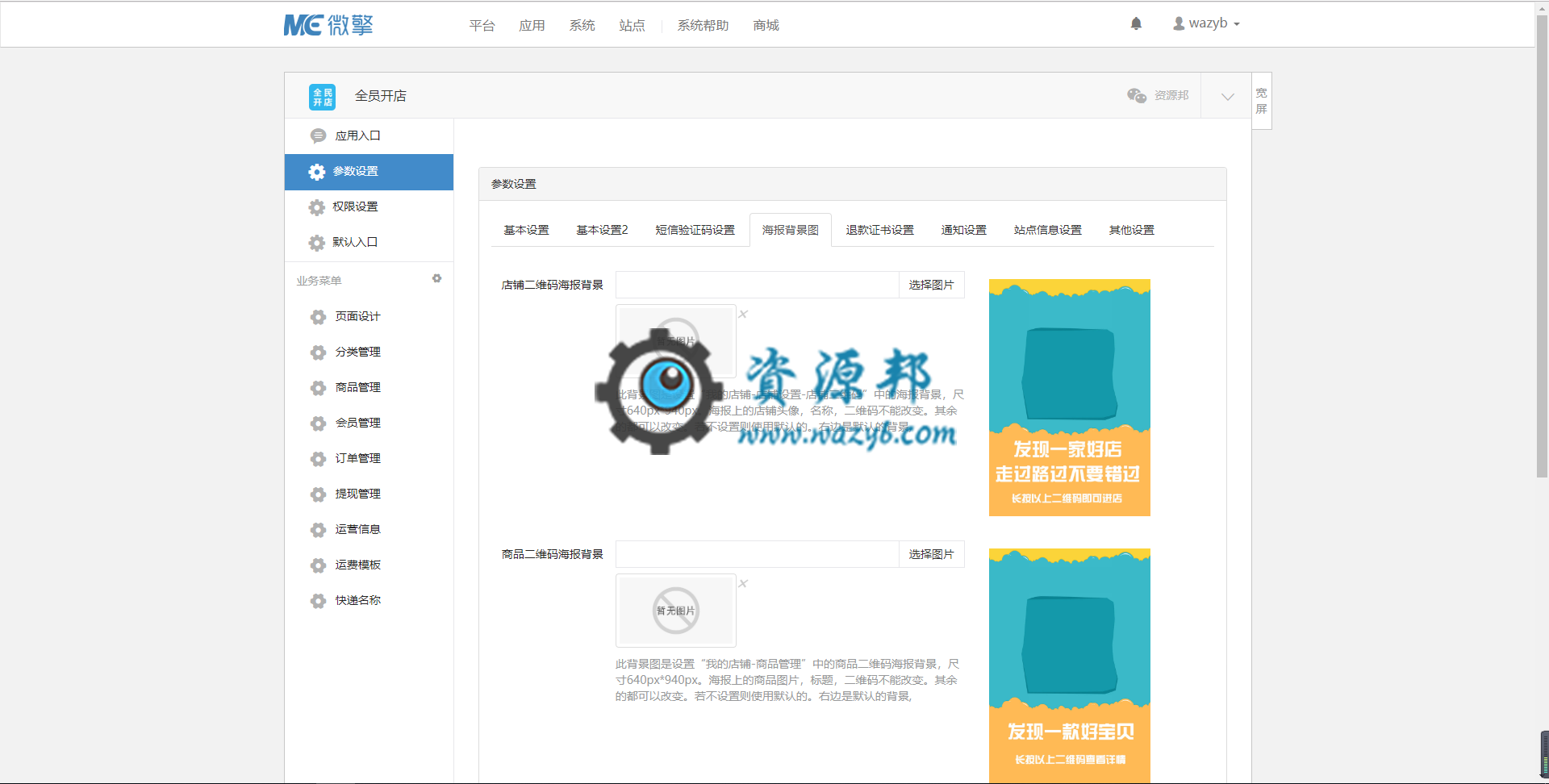Open the 应用 menu
This screenshot has height=784, width=1549.
(532, 26)
